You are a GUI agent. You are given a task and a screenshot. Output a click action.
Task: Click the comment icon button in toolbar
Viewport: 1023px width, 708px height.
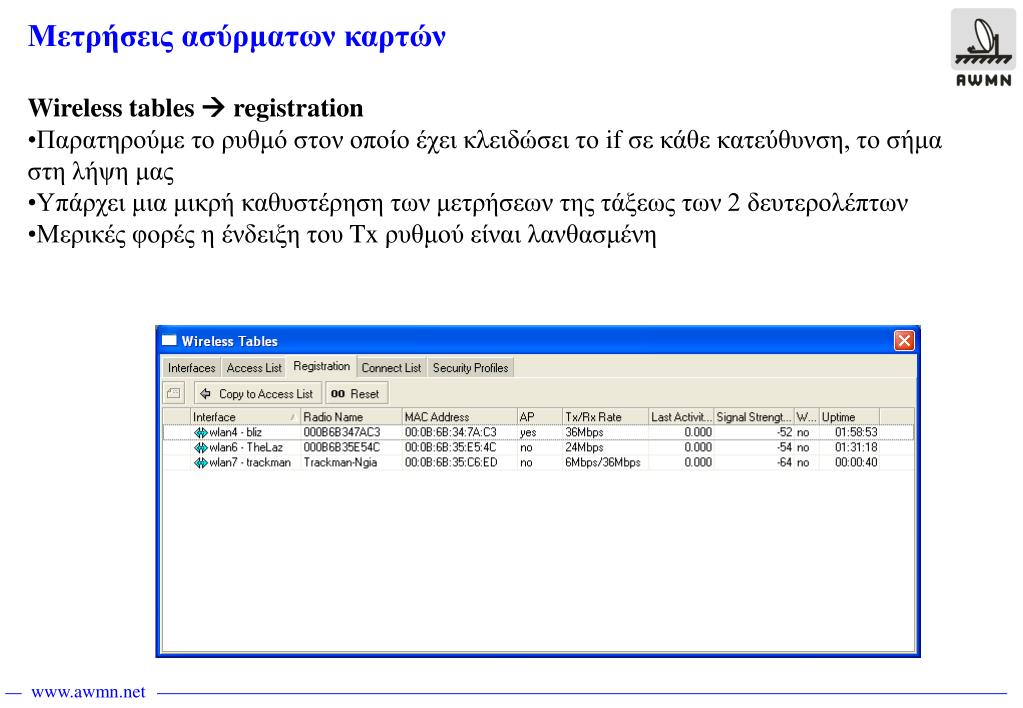pyautogui.click(x=174, y=393)
